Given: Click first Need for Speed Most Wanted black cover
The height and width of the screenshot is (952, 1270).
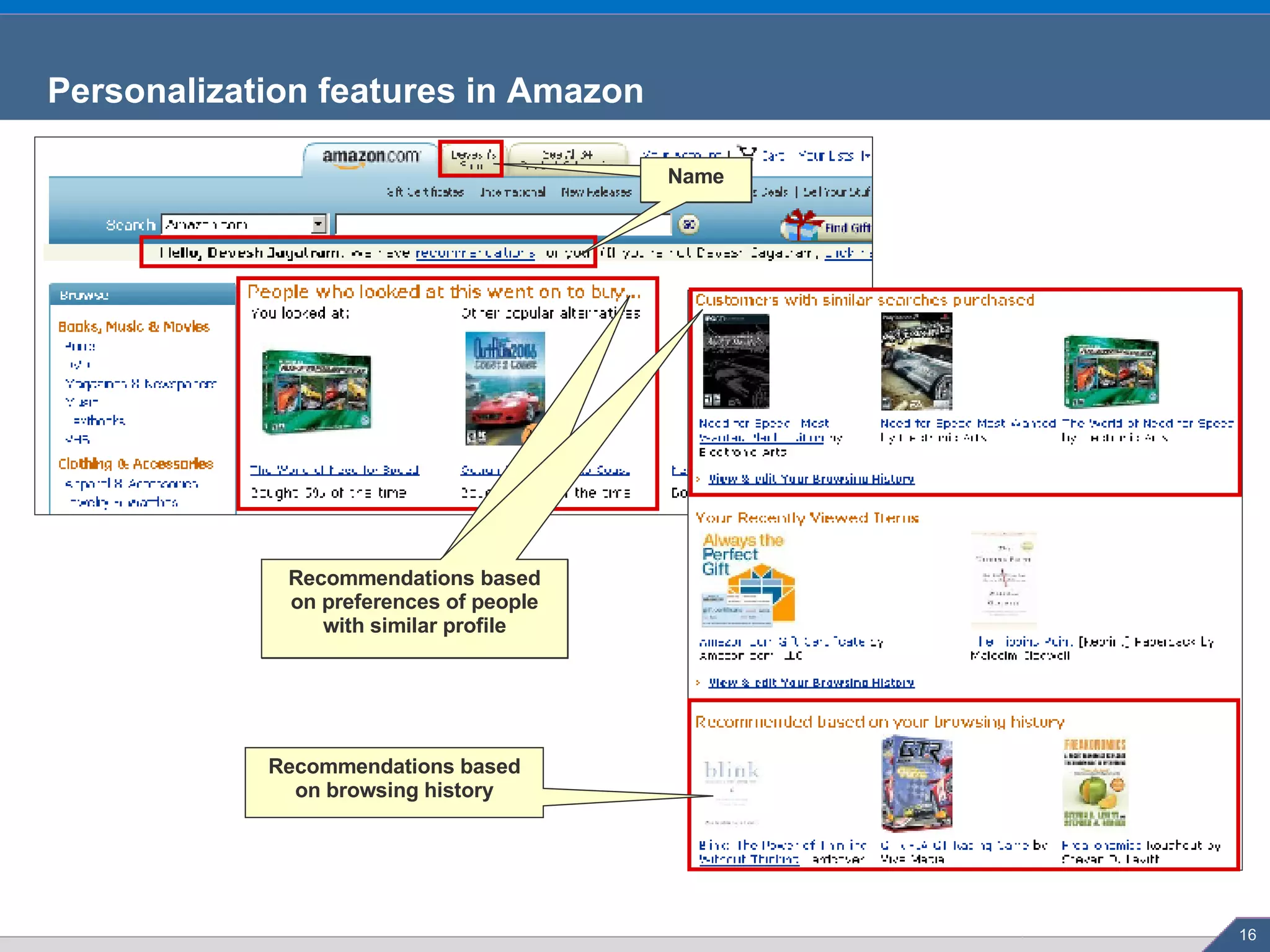Looking at the screenshot, I should [735, 361].
